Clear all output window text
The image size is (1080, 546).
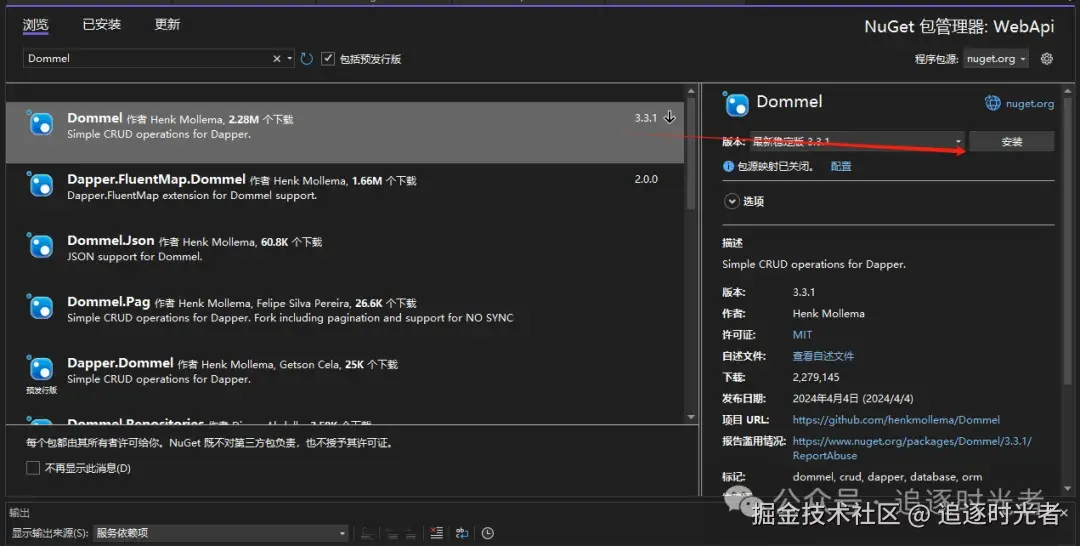pyautogui.click(x=437, y=533)
